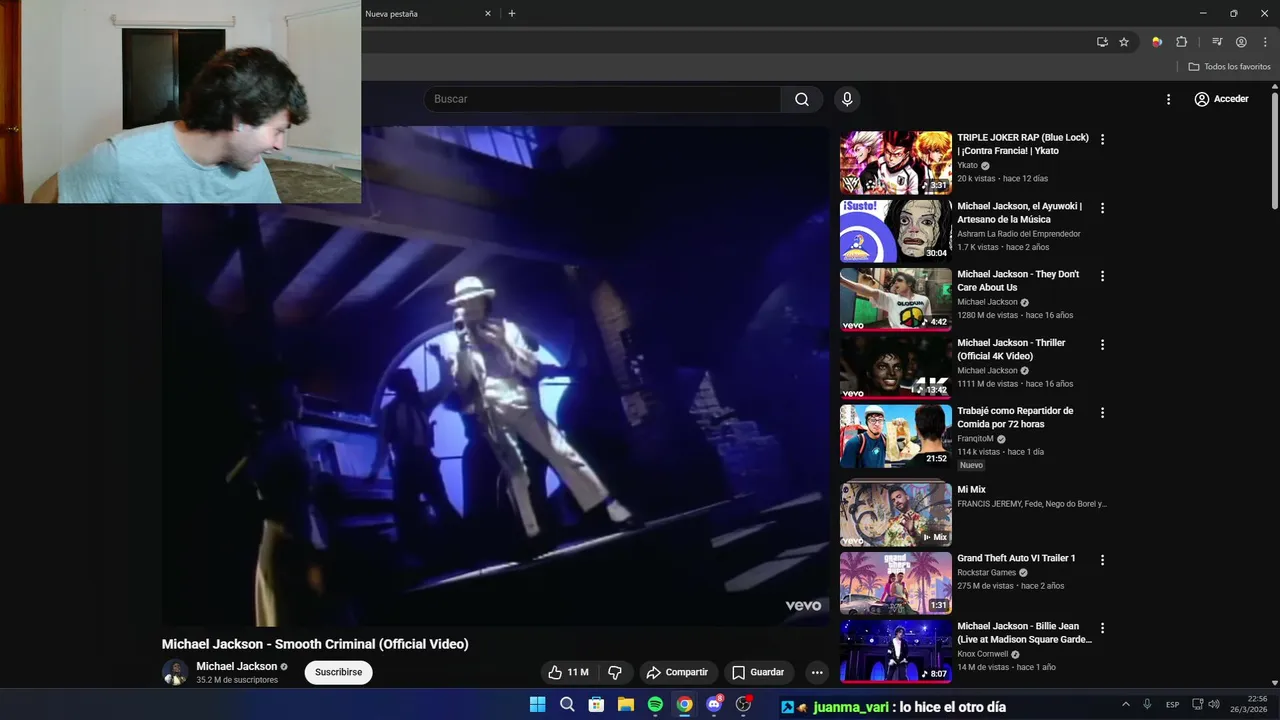Bookmark page with star icon

(x=1124, y=42)
